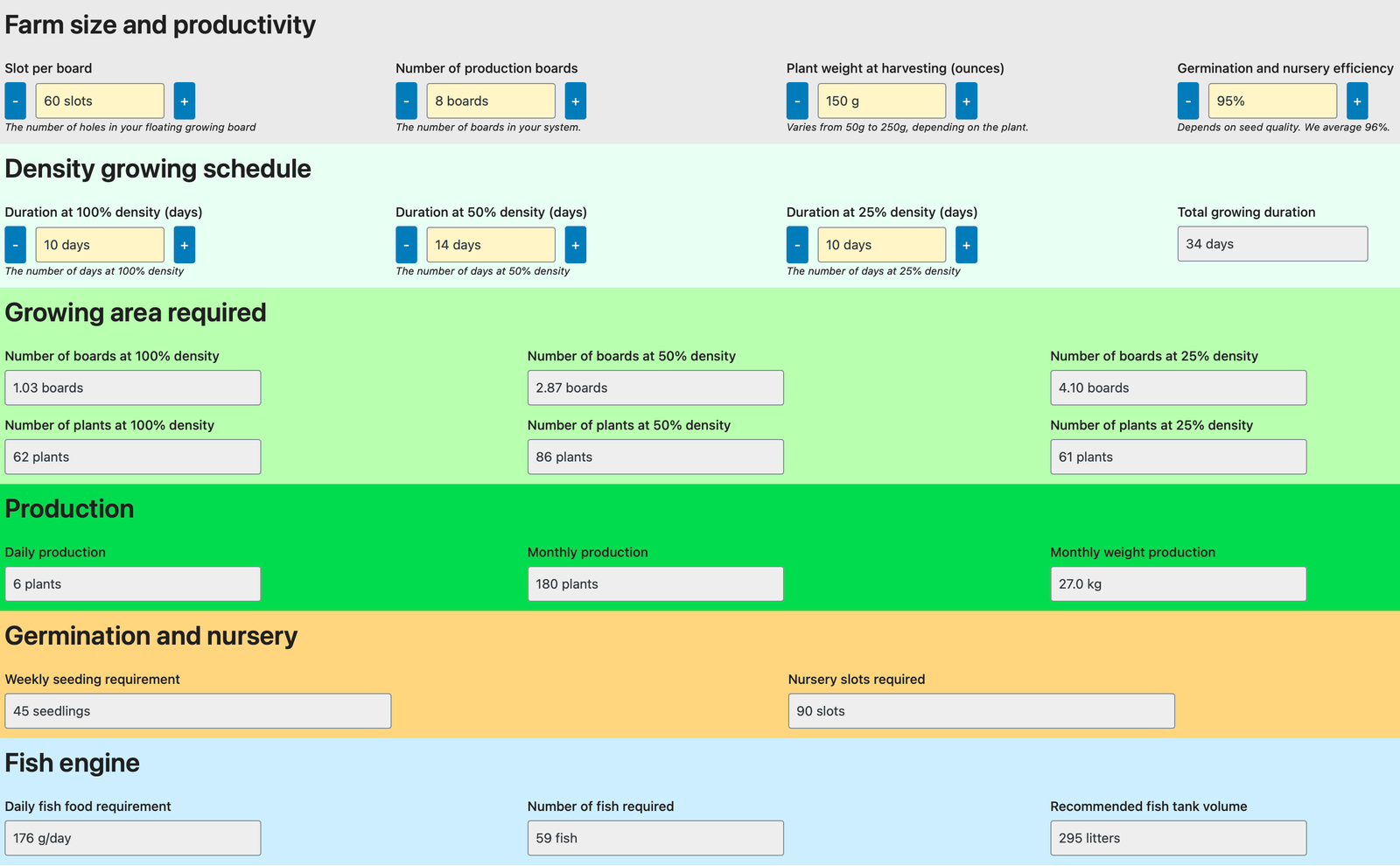
Task: Click the 60 slots input field
Action: 100,101
